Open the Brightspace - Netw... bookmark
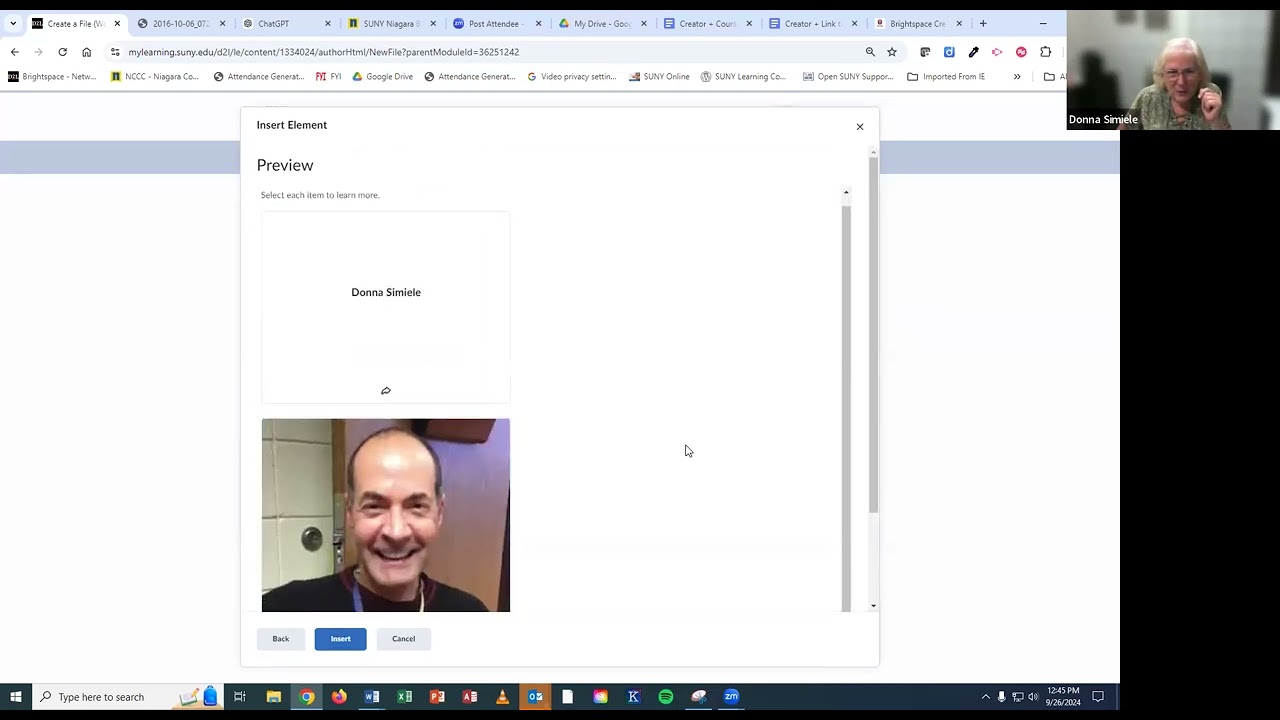Image resolution: width=1280 pixels, height=720 pixels. [51, 76]
